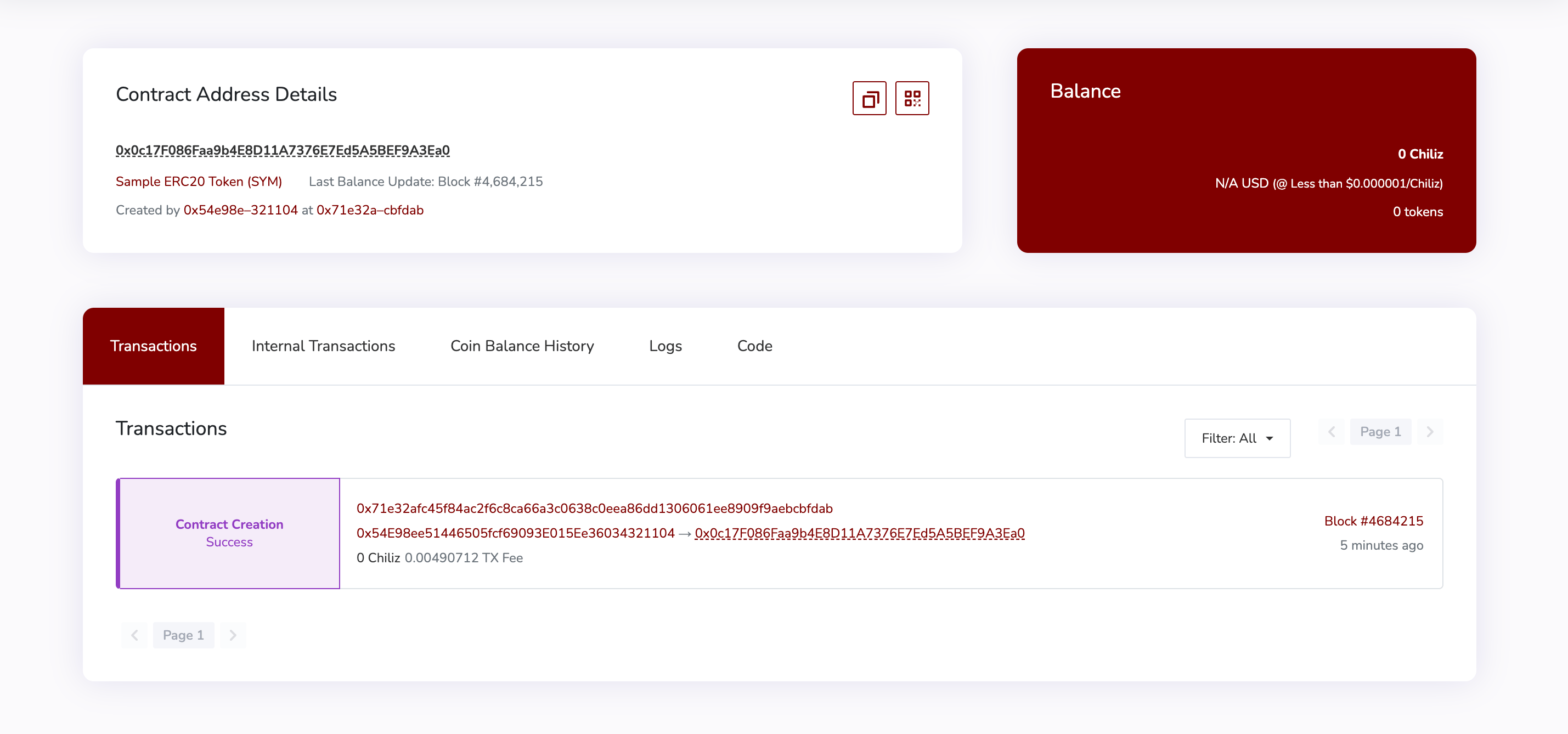
Task: Select the Logs tab
Action: pyautogui.click(x=665, y=346)
